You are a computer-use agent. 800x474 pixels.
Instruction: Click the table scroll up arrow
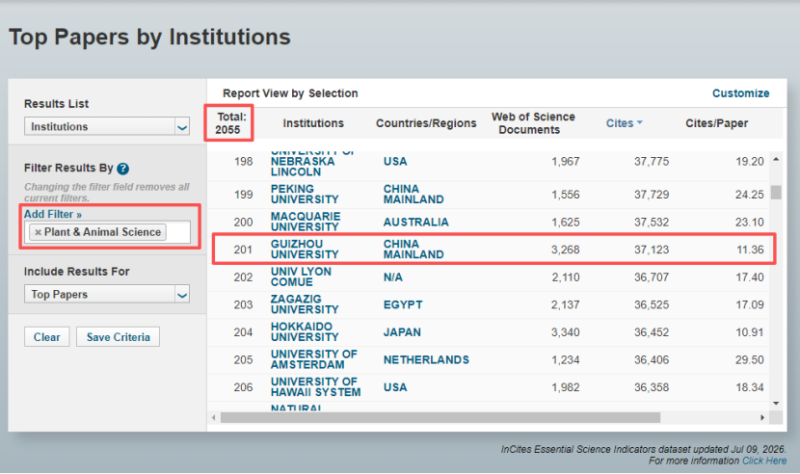776,160
